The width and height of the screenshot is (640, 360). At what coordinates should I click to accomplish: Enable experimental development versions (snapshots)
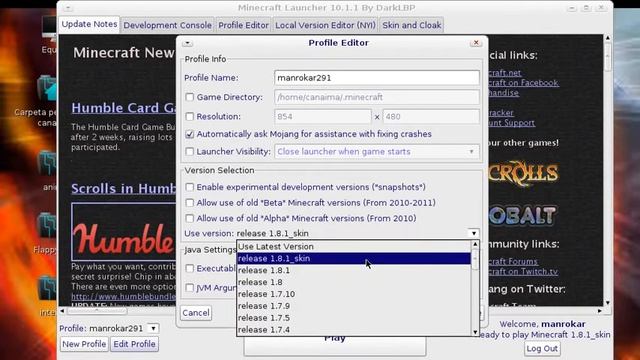[189, 187]
